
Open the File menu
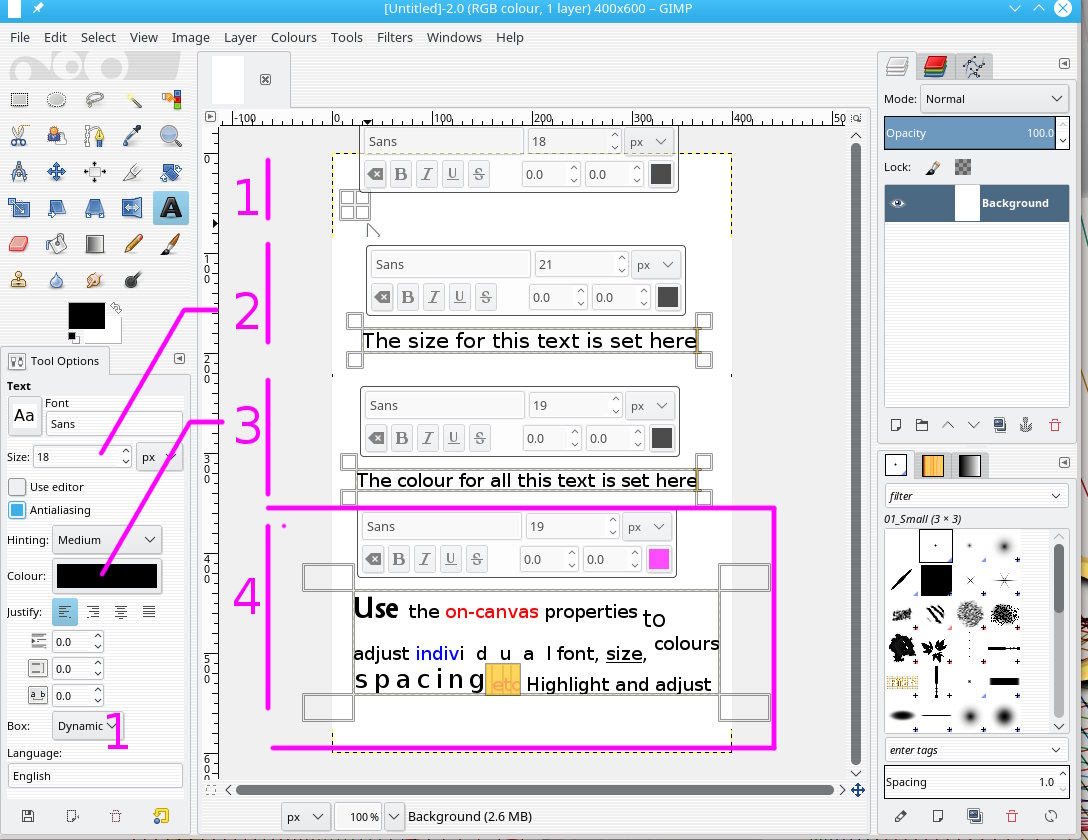pos(19,37)
